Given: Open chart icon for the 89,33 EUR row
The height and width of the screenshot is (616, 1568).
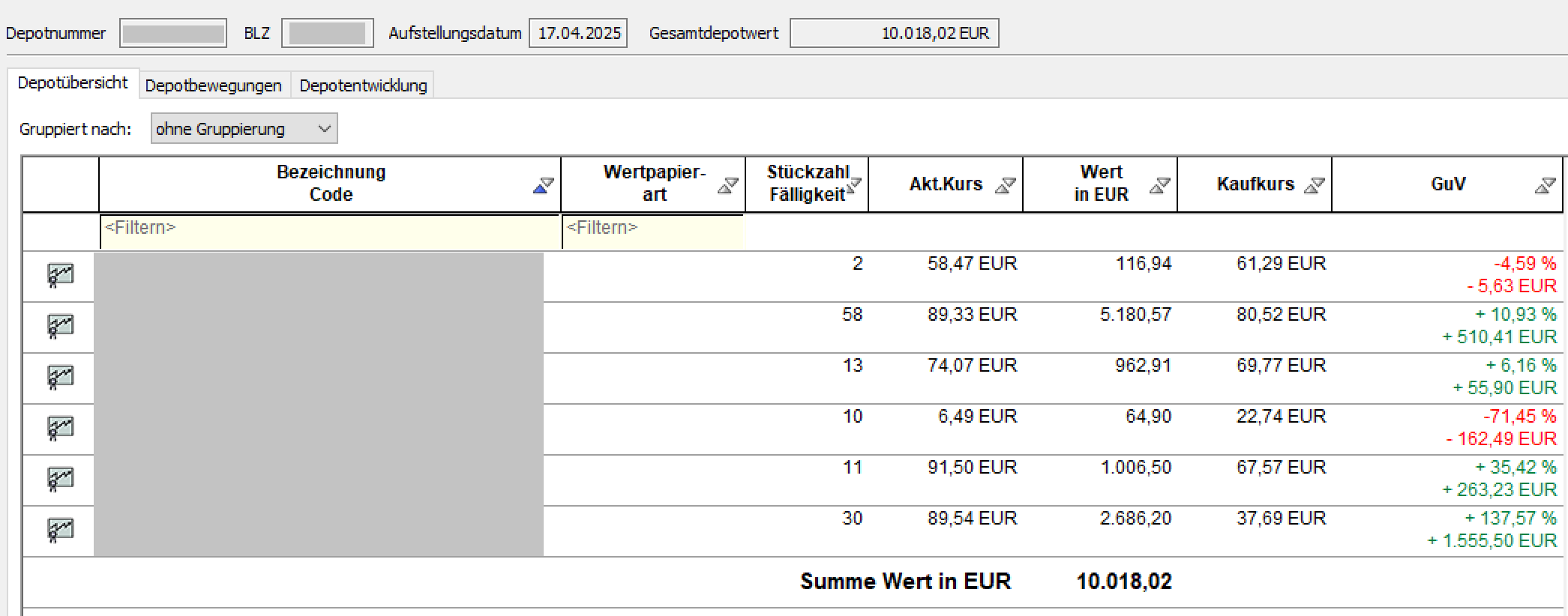Looking at the screenshot, I should pyautogui.click(x=60, y=326).
